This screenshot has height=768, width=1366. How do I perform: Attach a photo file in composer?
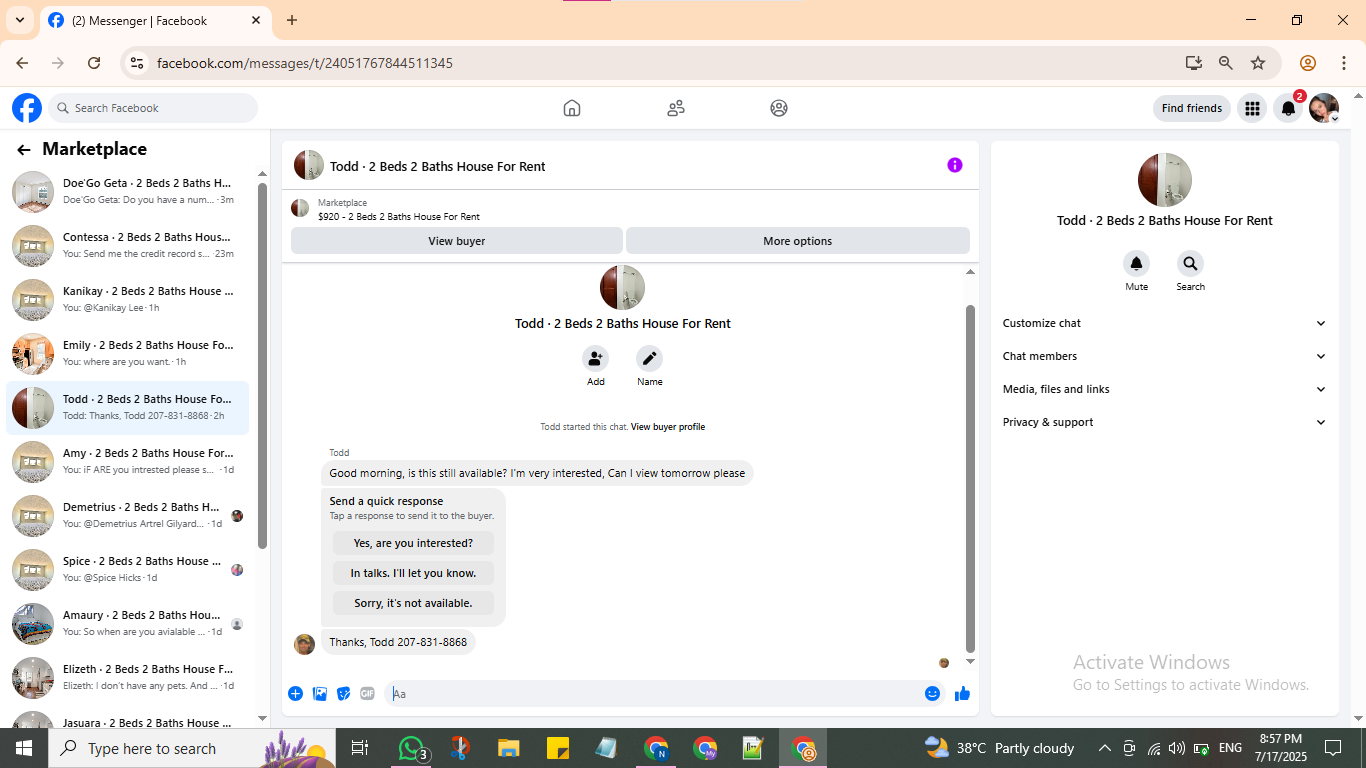coord(320,693)
